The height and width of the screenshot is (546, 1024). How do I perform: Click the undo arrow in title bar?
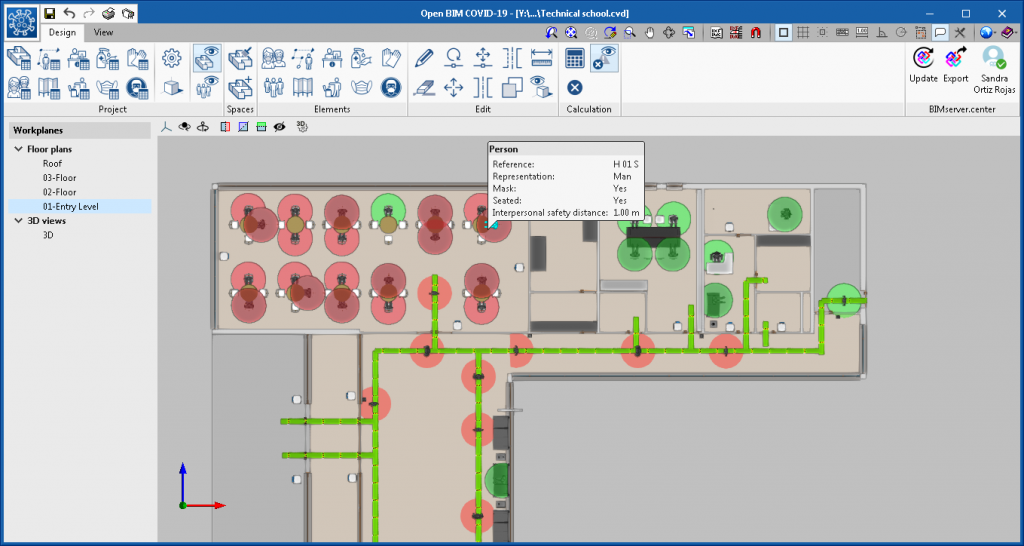click(x=69, y=13)
